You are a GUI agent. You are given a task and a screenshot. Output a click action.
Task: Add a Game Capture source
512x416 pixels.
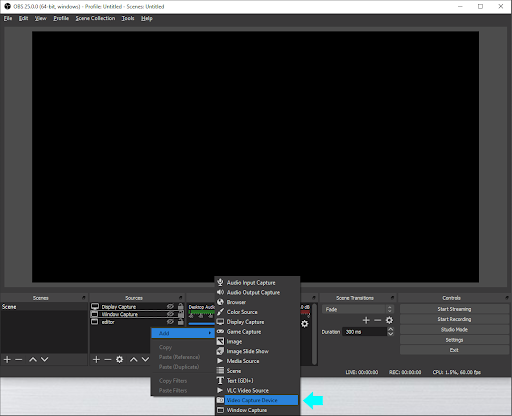[x=257, y=332]
